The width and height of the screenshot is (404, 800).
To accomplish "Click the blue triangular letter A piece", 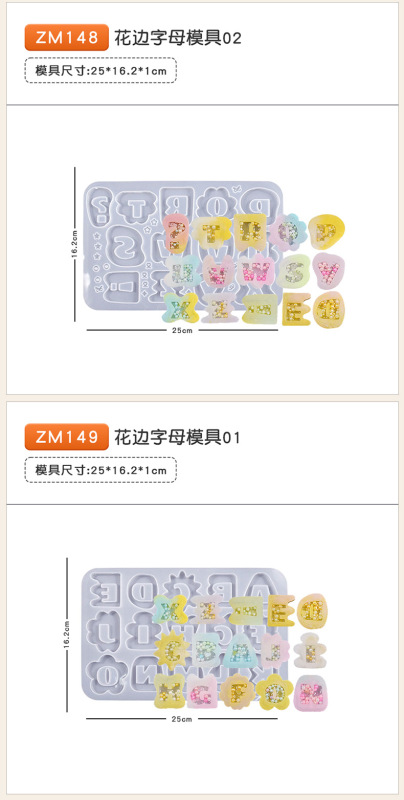I will [x=239, y=650].
